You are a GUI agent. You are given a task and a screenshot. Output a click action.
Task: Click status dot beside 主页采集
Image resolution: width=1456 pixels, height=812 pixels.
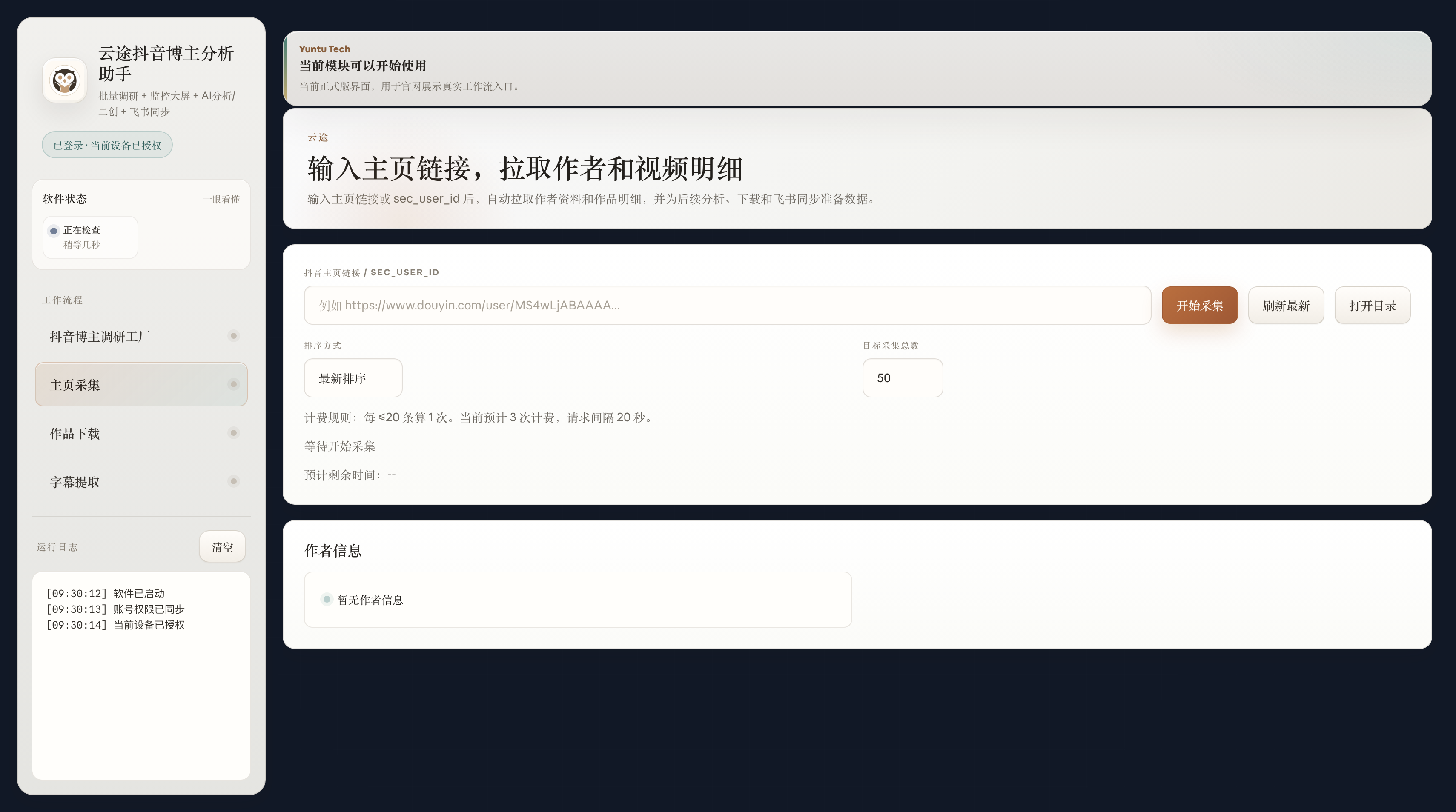(233, 384)
